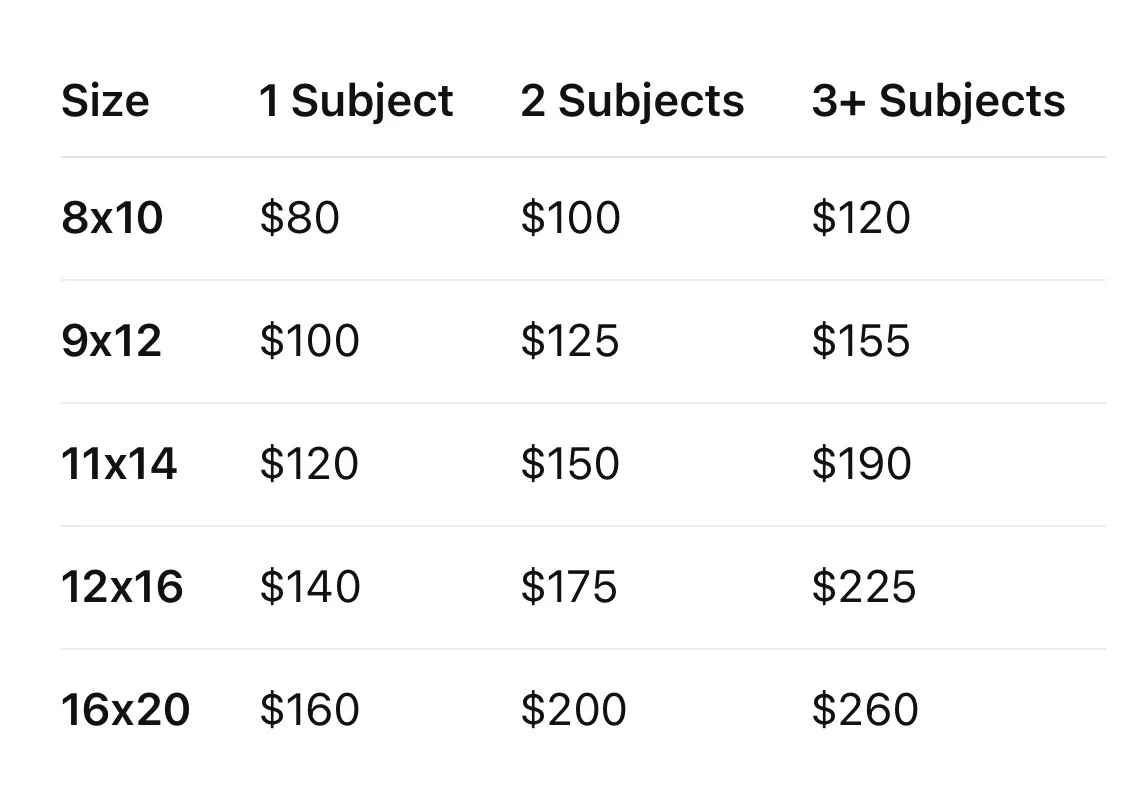Select the 1 Subject column header

357,102
